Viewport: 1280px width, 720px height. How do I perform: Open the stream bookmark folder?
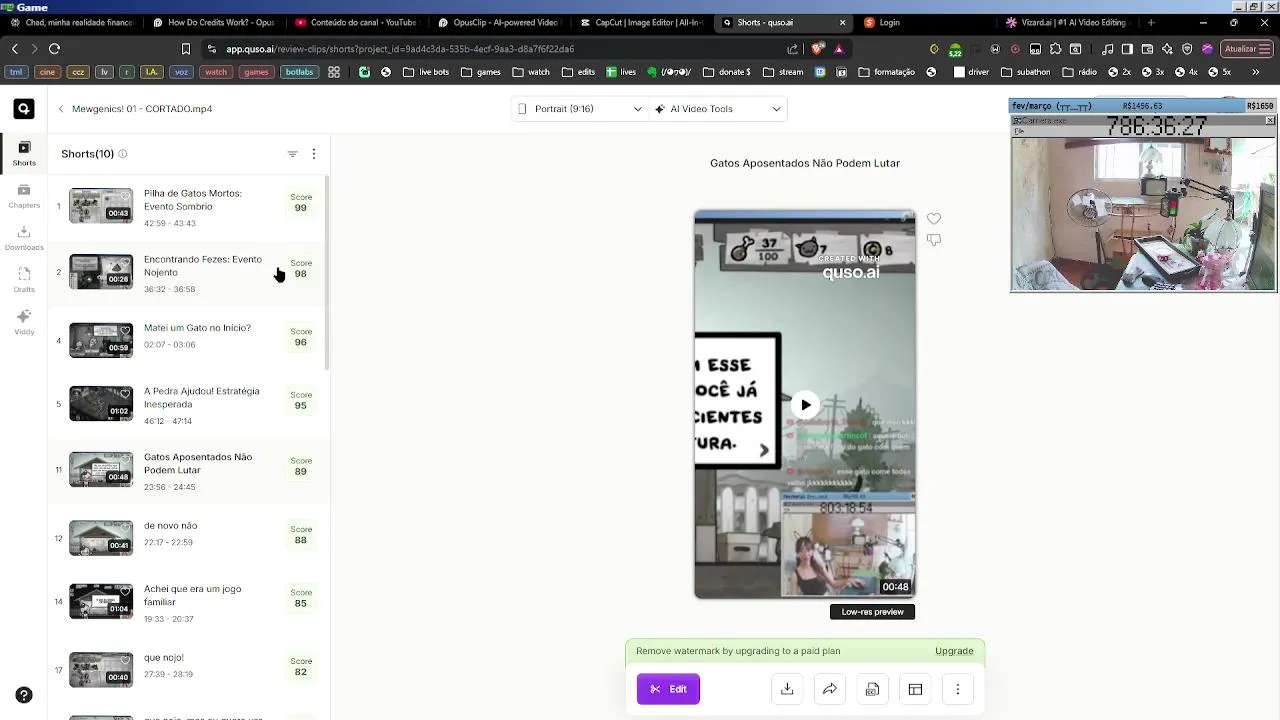coord(783,72)
